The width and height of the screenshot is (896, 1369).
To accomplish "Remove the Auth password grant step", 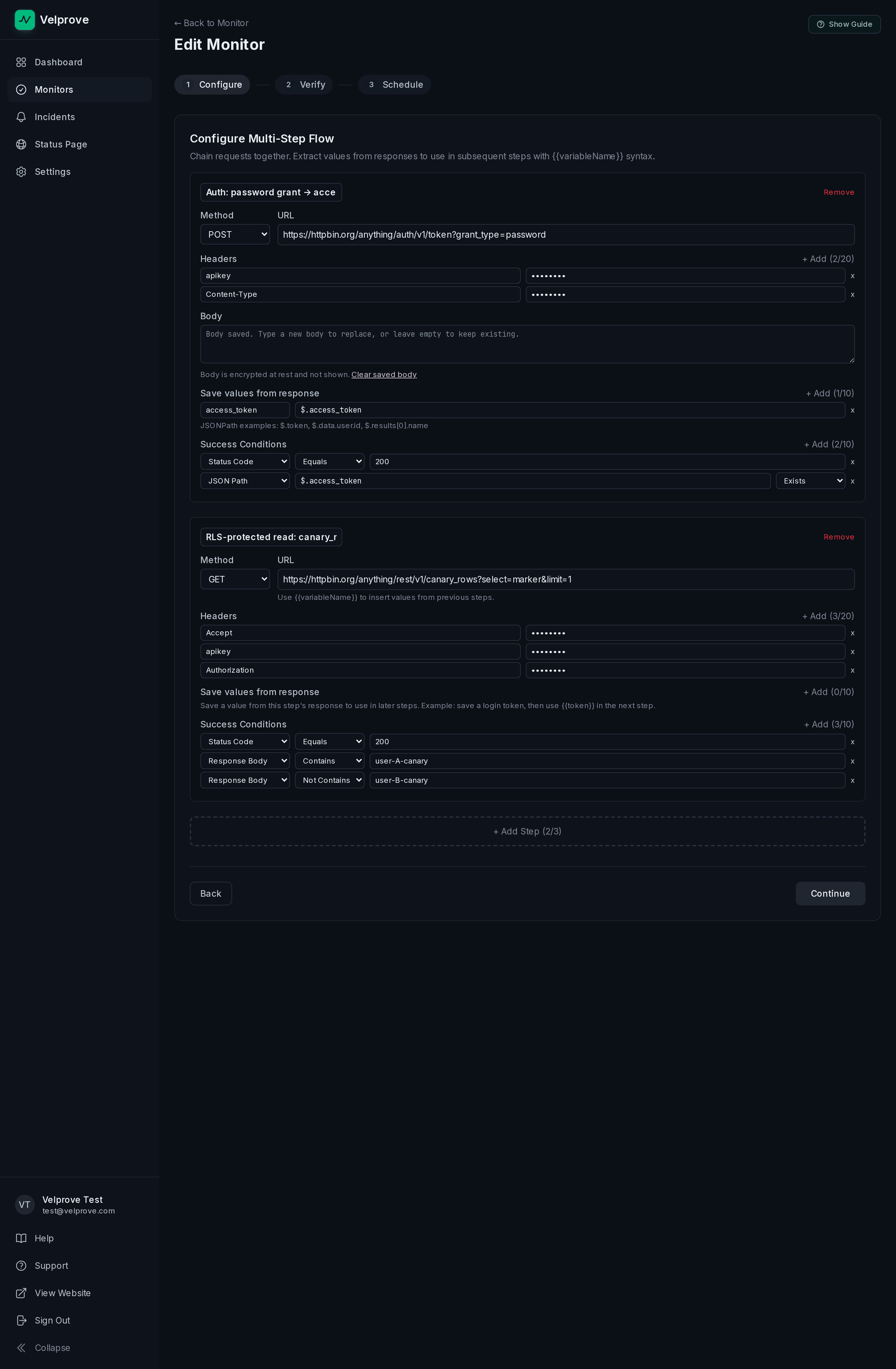I will [838, 192].
